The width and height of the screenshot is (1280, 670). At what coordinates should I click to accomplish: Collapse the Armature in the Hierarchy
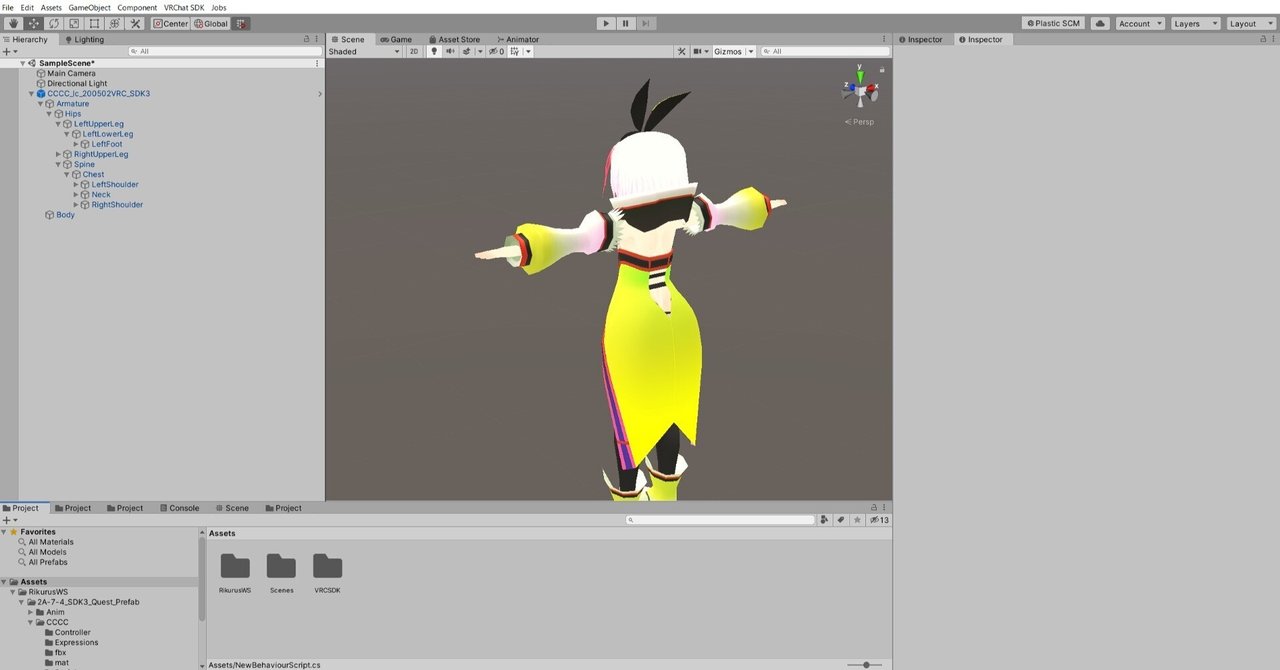click(x=40, y=103)
